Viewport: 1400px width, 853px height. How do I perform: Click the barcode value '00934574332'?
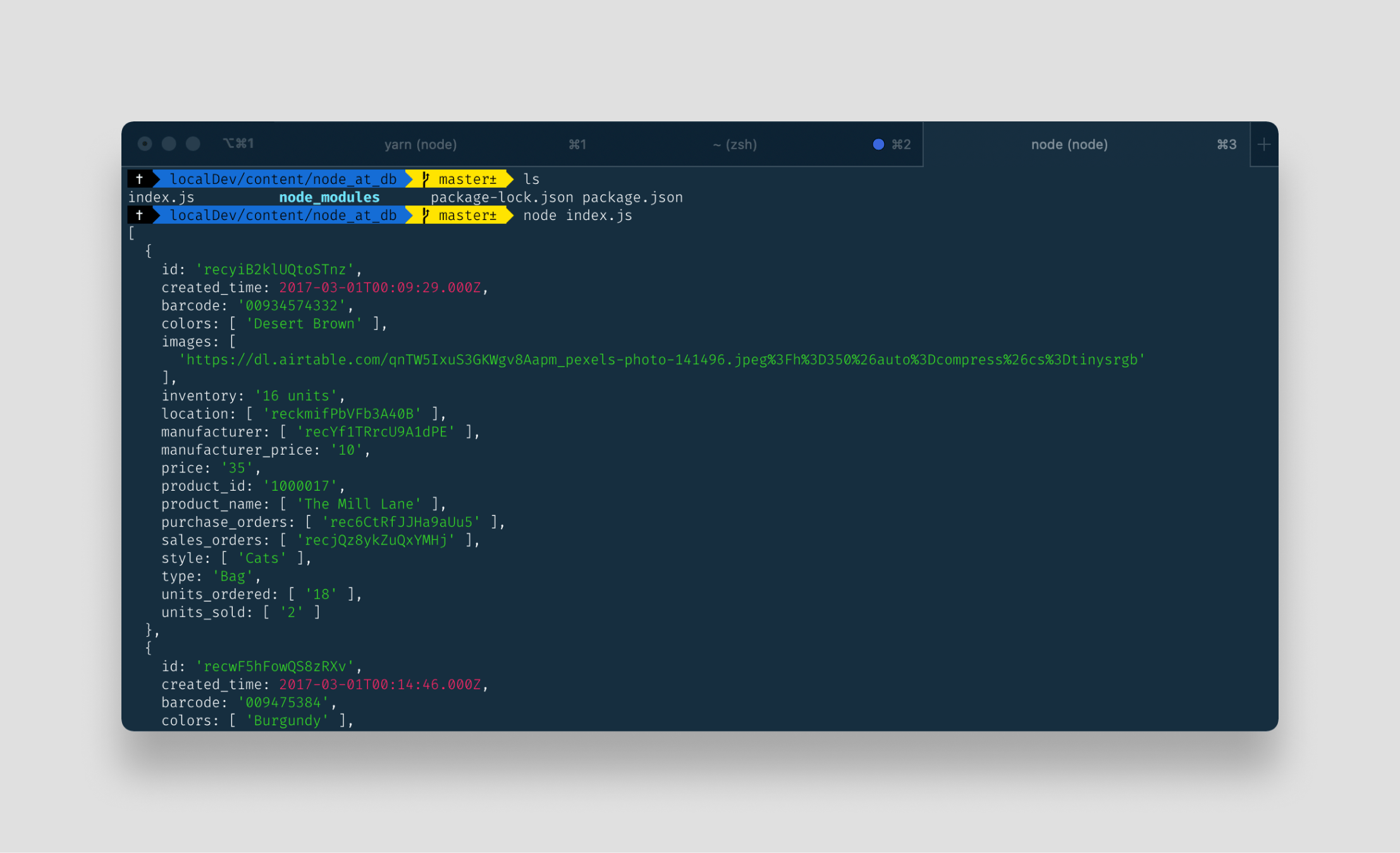pyautogui.click(x=292, y=305)
